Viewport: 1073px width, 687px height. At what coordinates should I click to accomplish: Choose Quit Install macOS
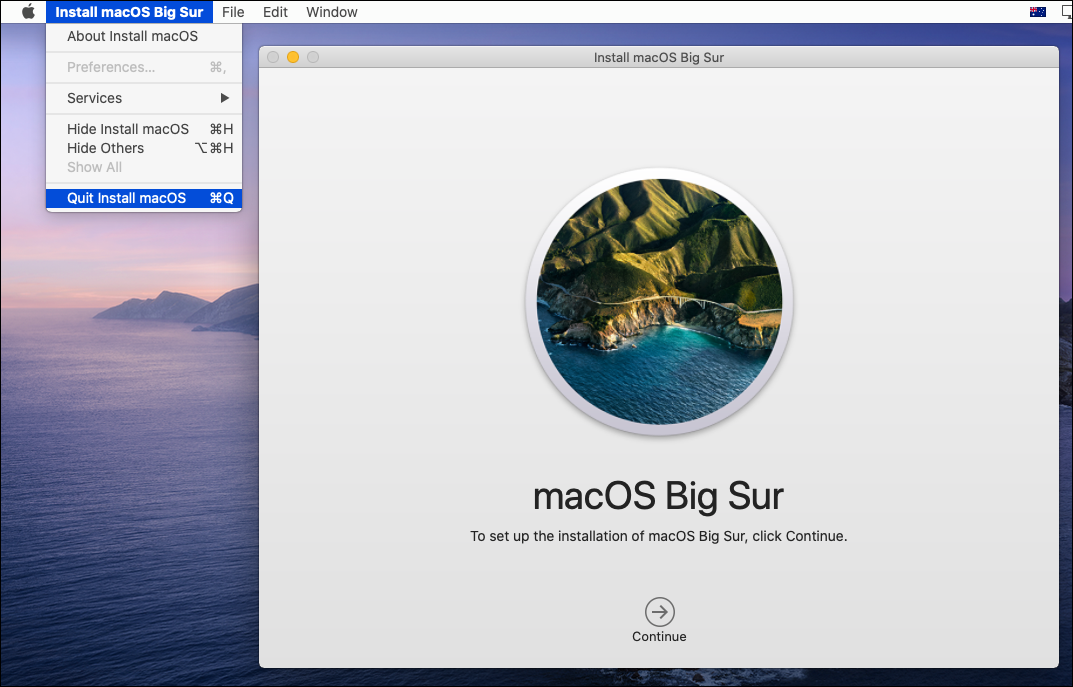pyautogui.click(x=127, y=198)
